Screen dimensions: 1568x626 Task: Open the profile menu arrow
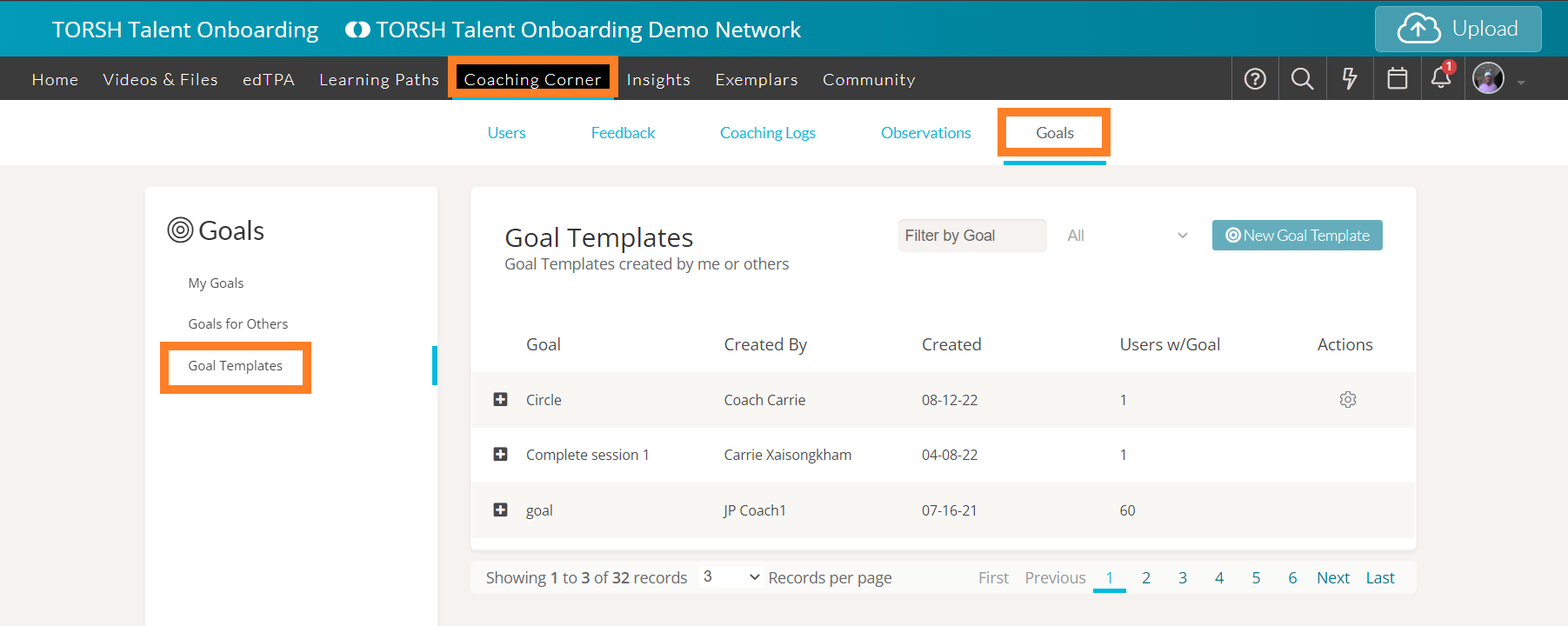click(x=1521, y=83)
